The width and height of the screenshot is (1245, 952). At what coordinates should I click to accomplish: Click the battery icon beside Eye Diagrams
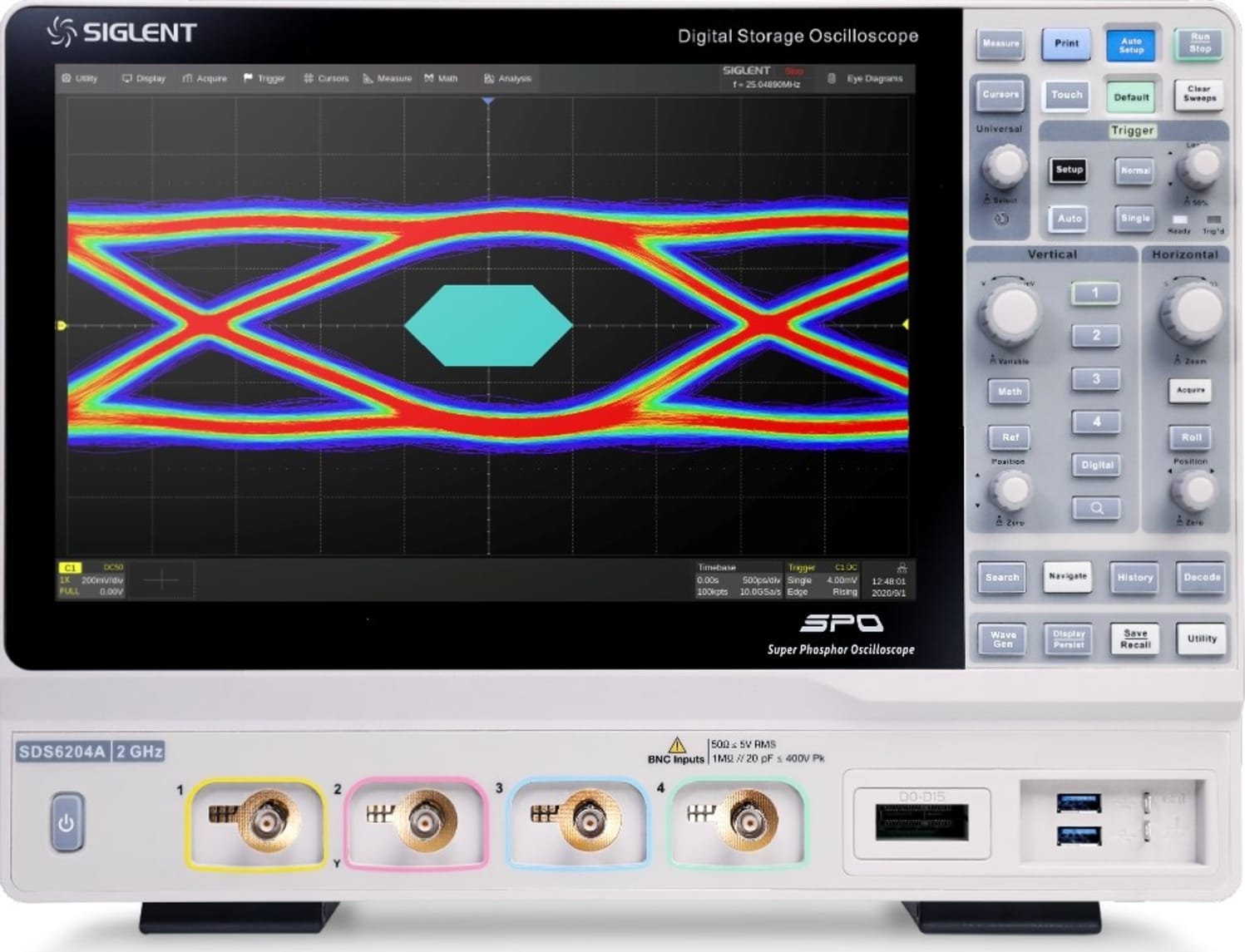(x=832, y=78)
